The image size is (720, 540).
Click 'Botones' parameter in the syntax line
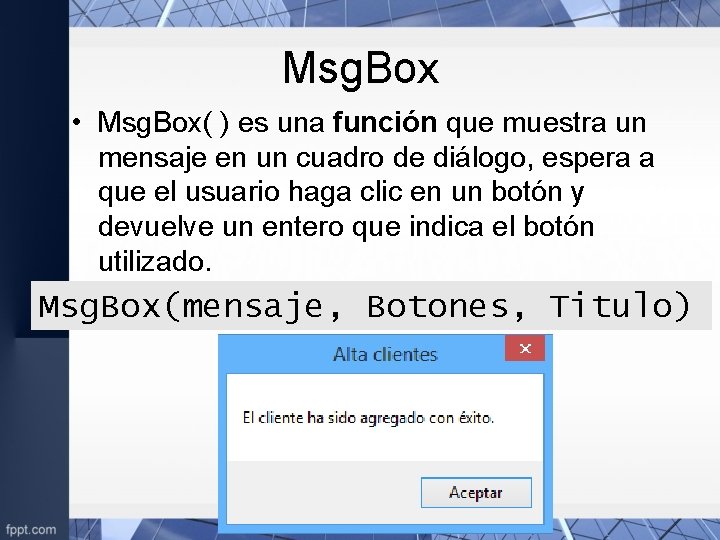coord(438,306)
